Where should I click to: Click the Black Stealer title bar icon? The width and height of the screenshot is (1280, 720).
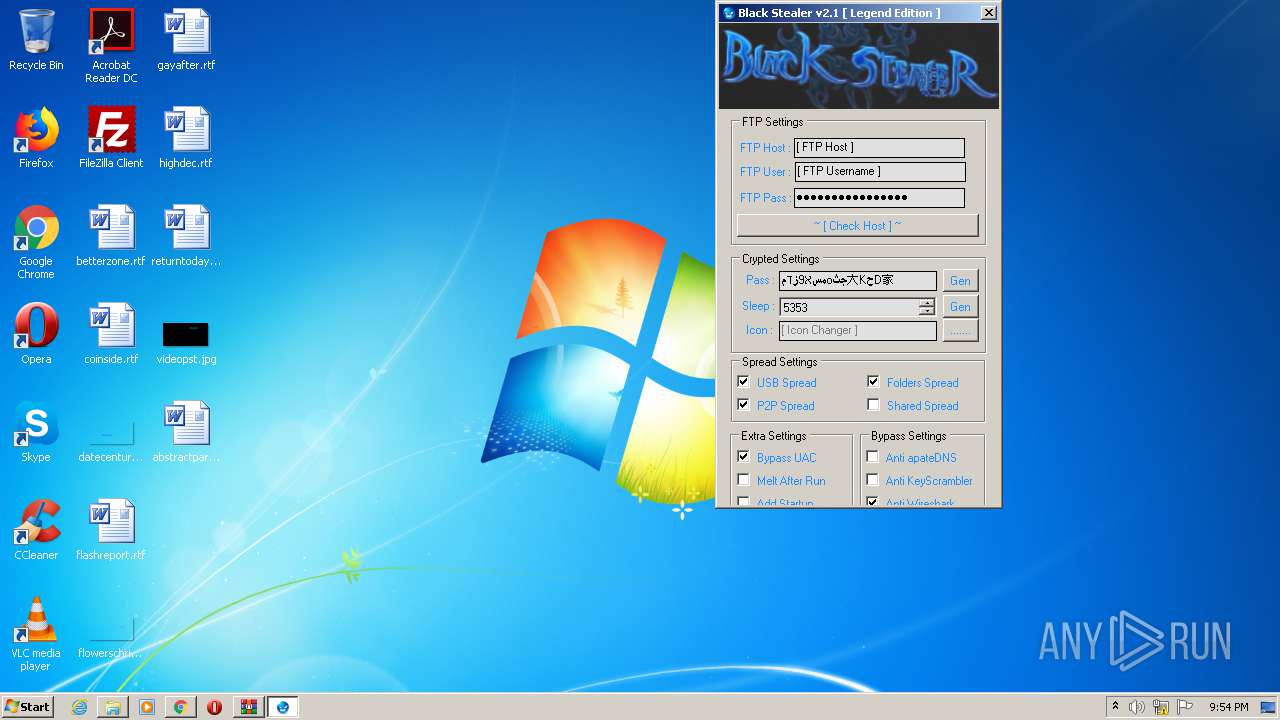(x=728, y=13)
